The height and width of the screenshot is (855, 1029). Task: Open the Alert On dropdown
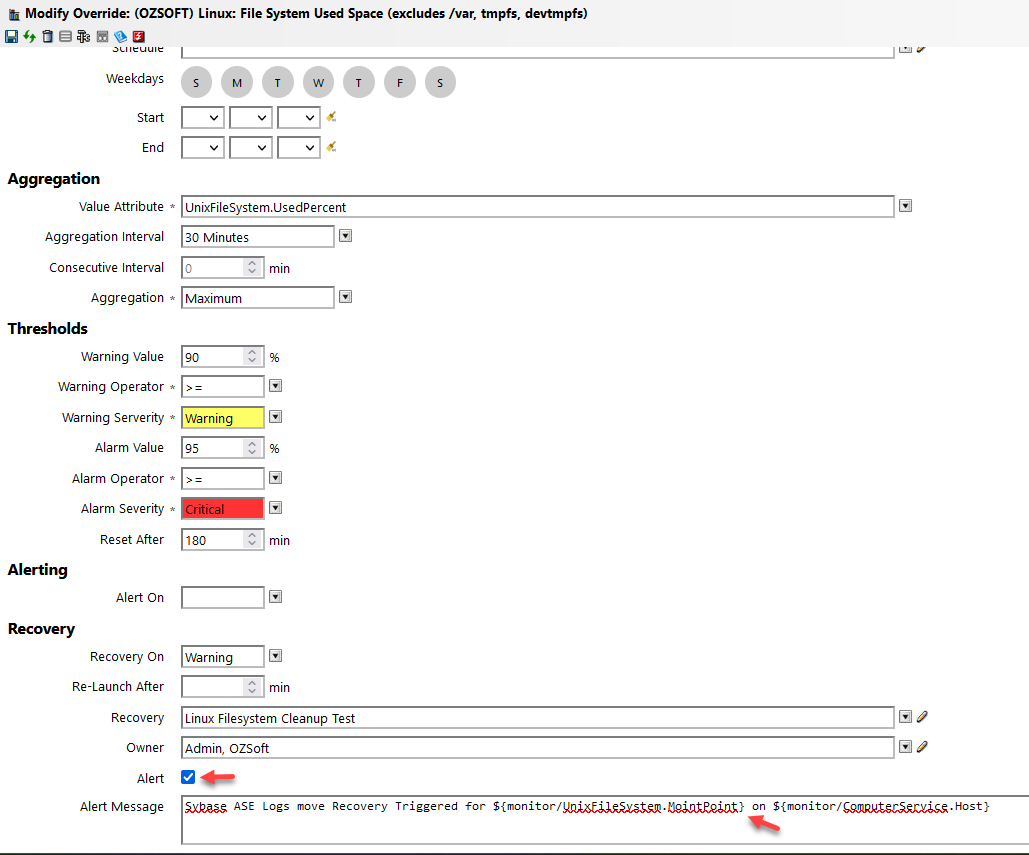pos(275,597)
